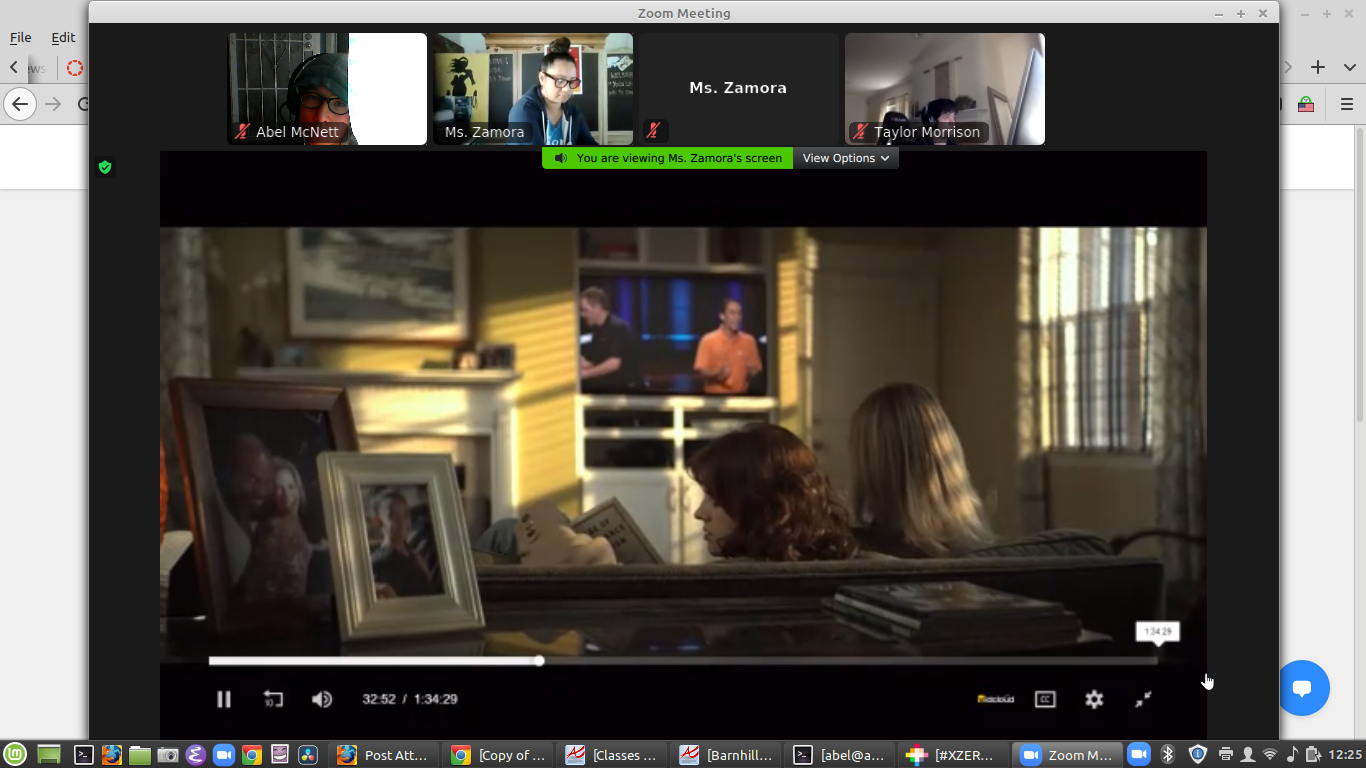This screenshot has height=768, width=1366.
Task: Launch Zoom from the panel launcher
Action: 224,755
